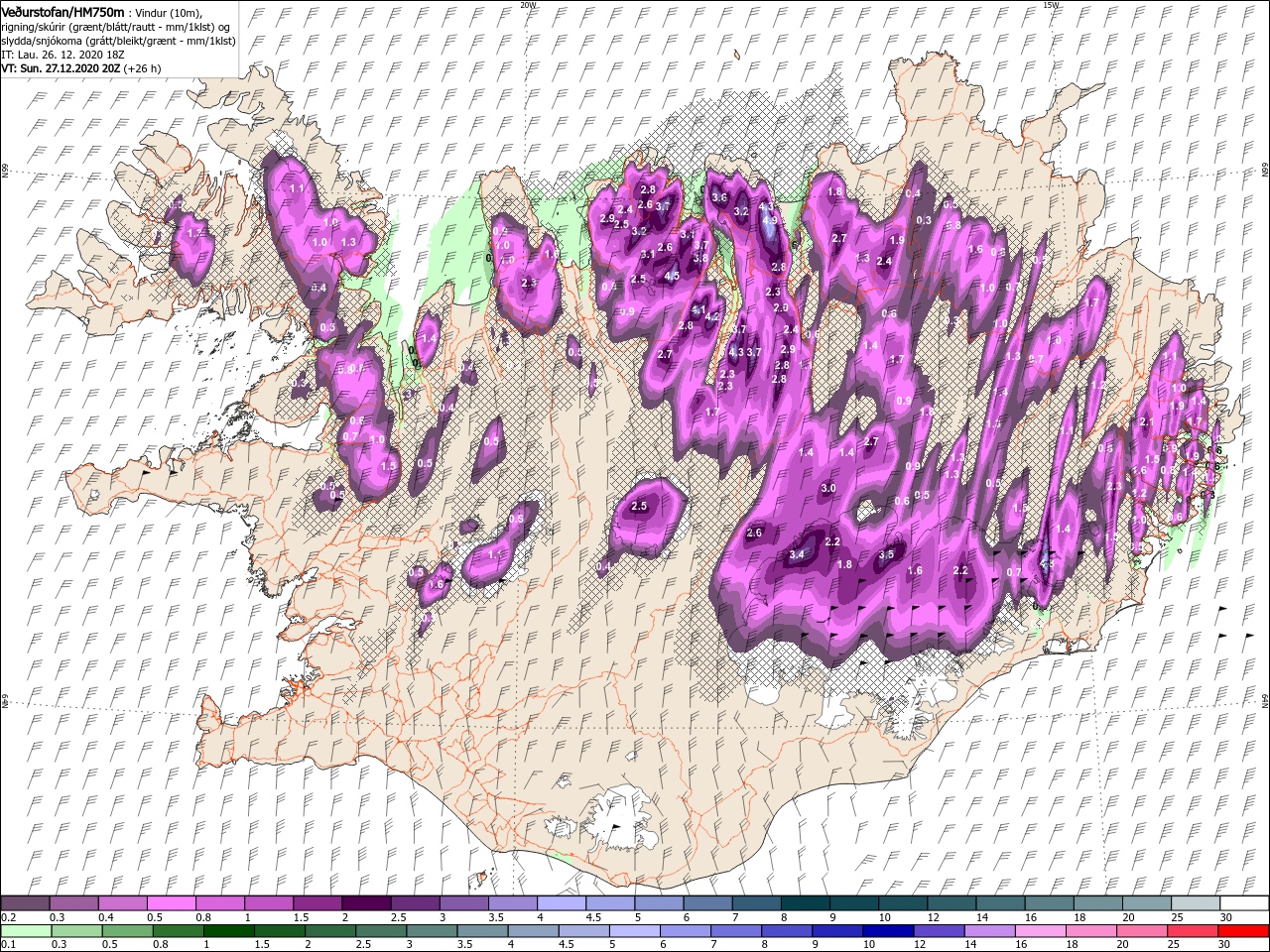The width and height of the screenshot is (1270, 952).
Task: Select the deep blue 10 rain legend swatch
Action: [x=887, y=931]
